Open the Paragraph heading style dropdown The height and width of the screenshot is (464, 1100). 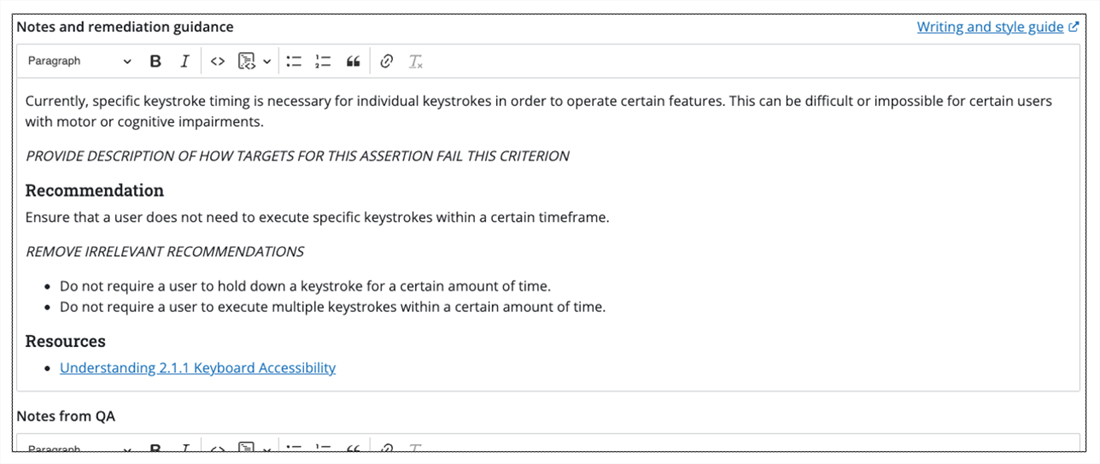click(x=79, y=62)
